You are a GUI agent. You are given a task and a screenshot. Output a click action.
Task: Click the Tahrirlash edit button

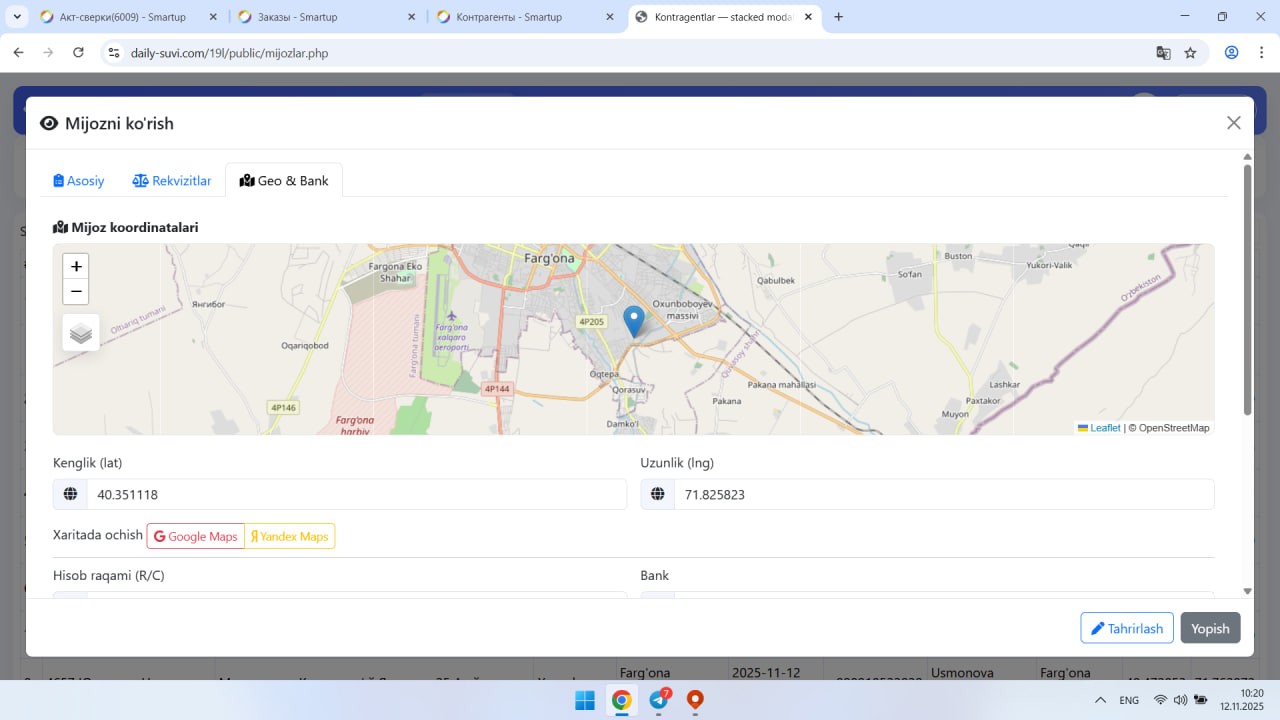pos(1127,628)
